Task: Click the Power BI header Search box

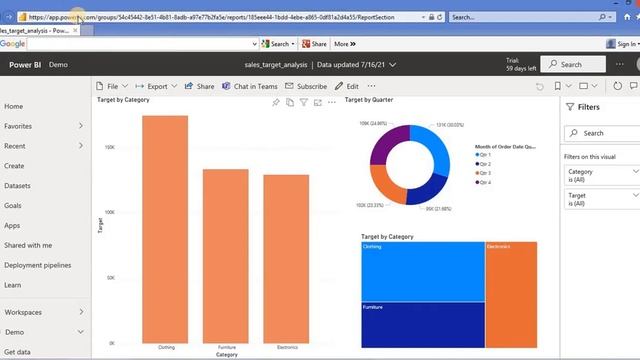Action: [x=573, y=64]
